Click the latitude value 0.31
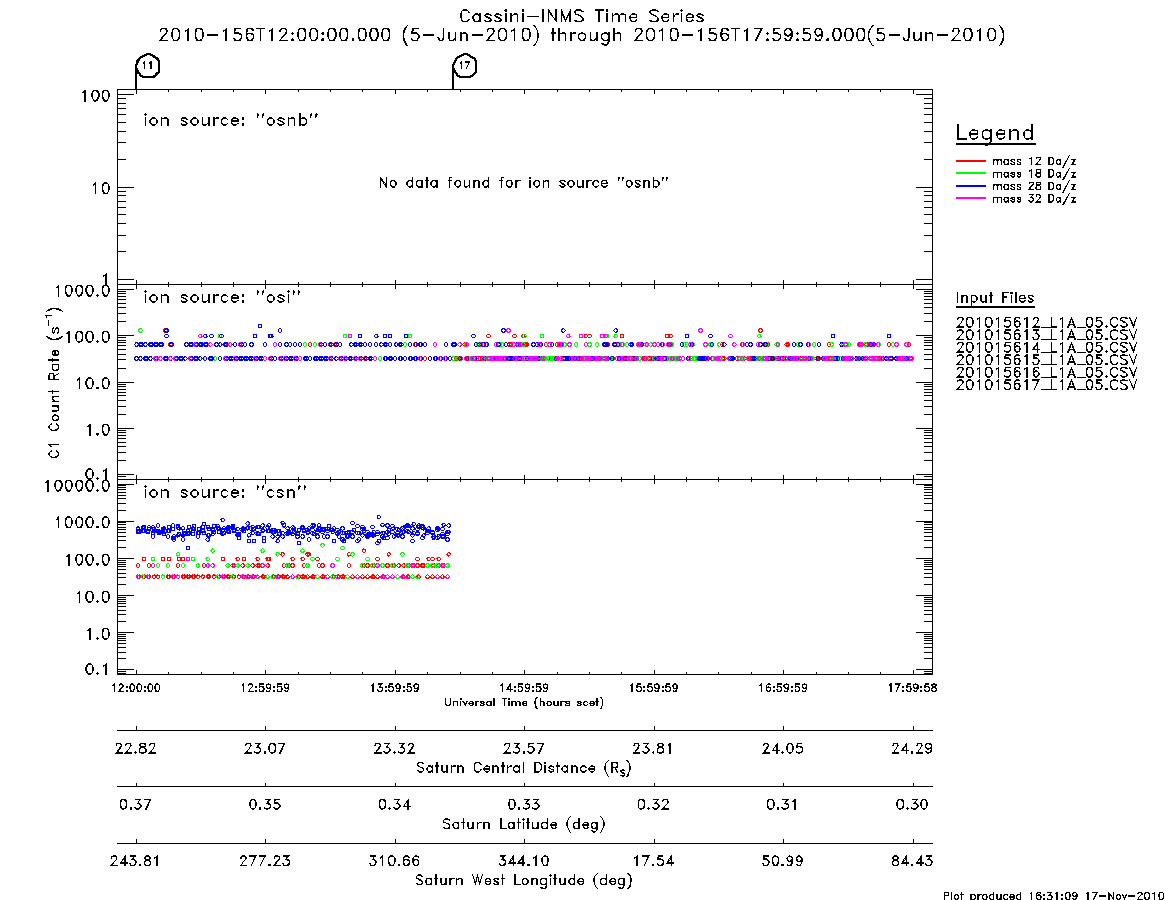The width and height of the screenshot is (1165, 900). [782, 804]
